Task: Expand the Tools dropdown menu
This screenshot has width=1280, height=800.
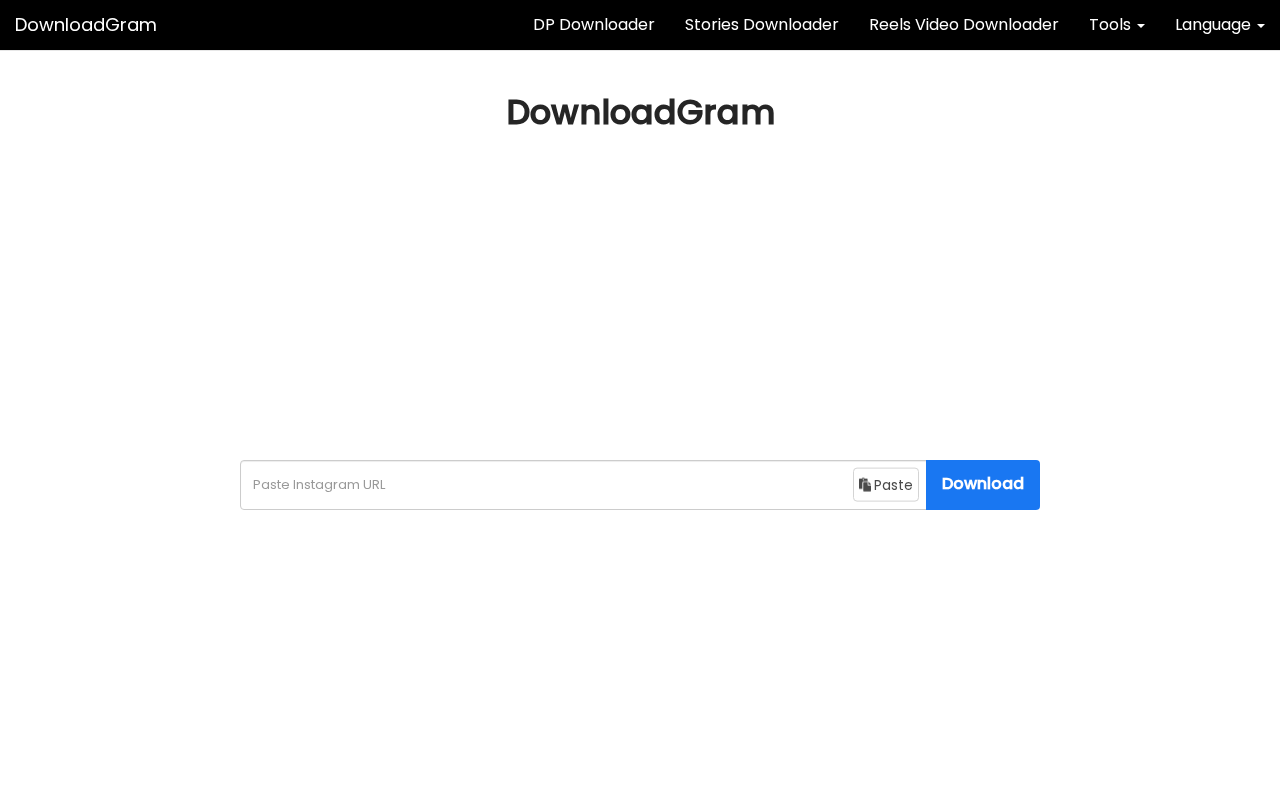Action: click(x=1117, y=25)
